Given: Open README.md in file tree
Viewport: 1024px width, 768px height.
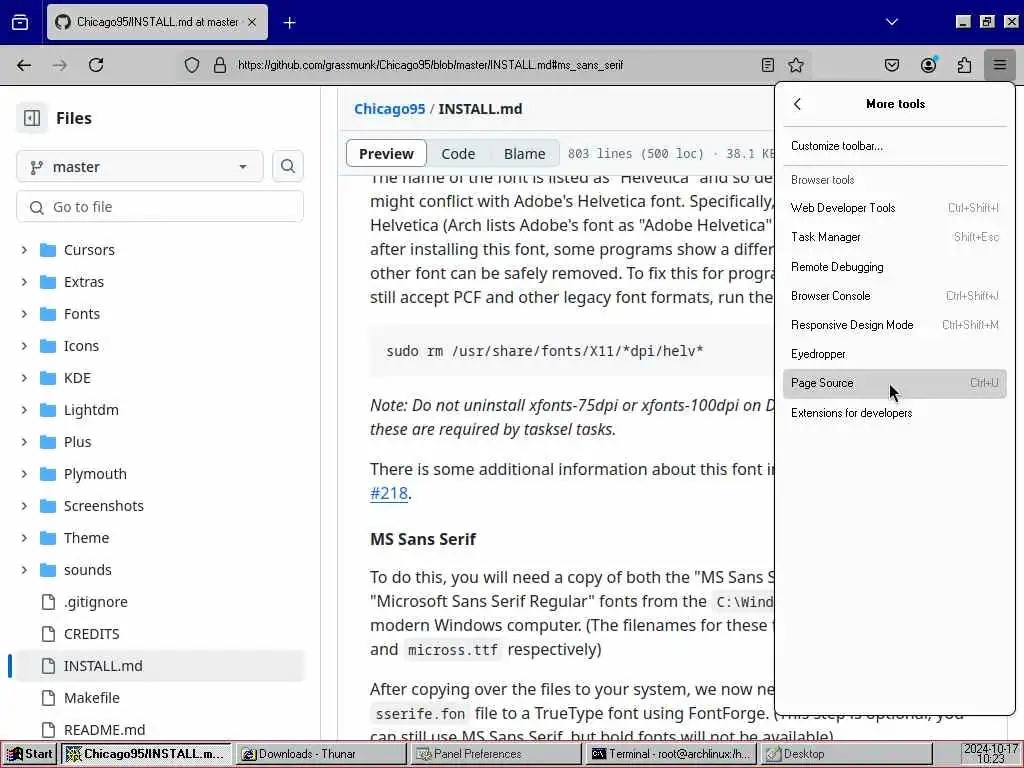Looking at the screenshot, I should 104,730.
